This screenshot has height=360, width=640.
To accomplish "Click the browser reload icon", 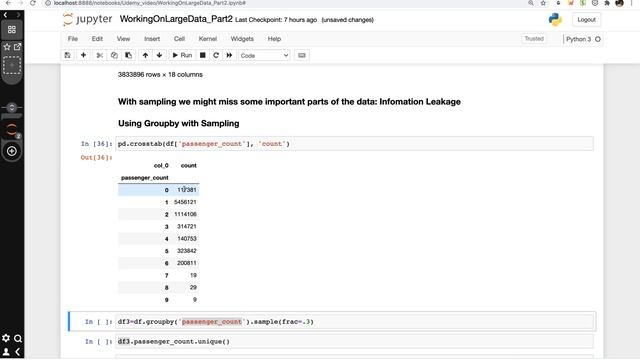I will [x=33, y=3].
